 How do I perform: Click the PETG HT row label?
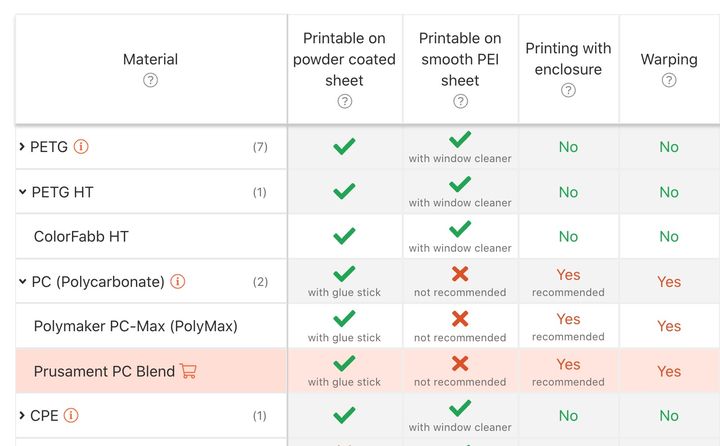[62, 192]
